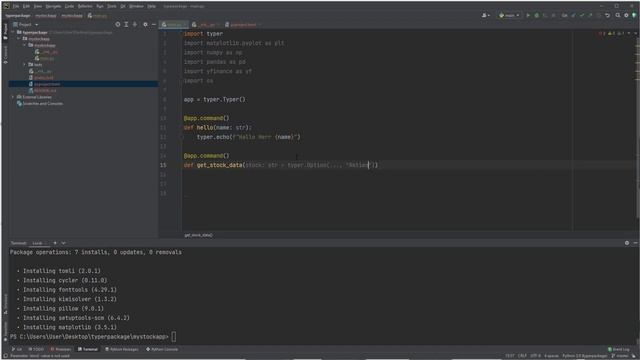This screenshot has width=640, height=360.
Task: Click Select Opened File target icon
Action: pyautogui.click(x=118, y=24)
